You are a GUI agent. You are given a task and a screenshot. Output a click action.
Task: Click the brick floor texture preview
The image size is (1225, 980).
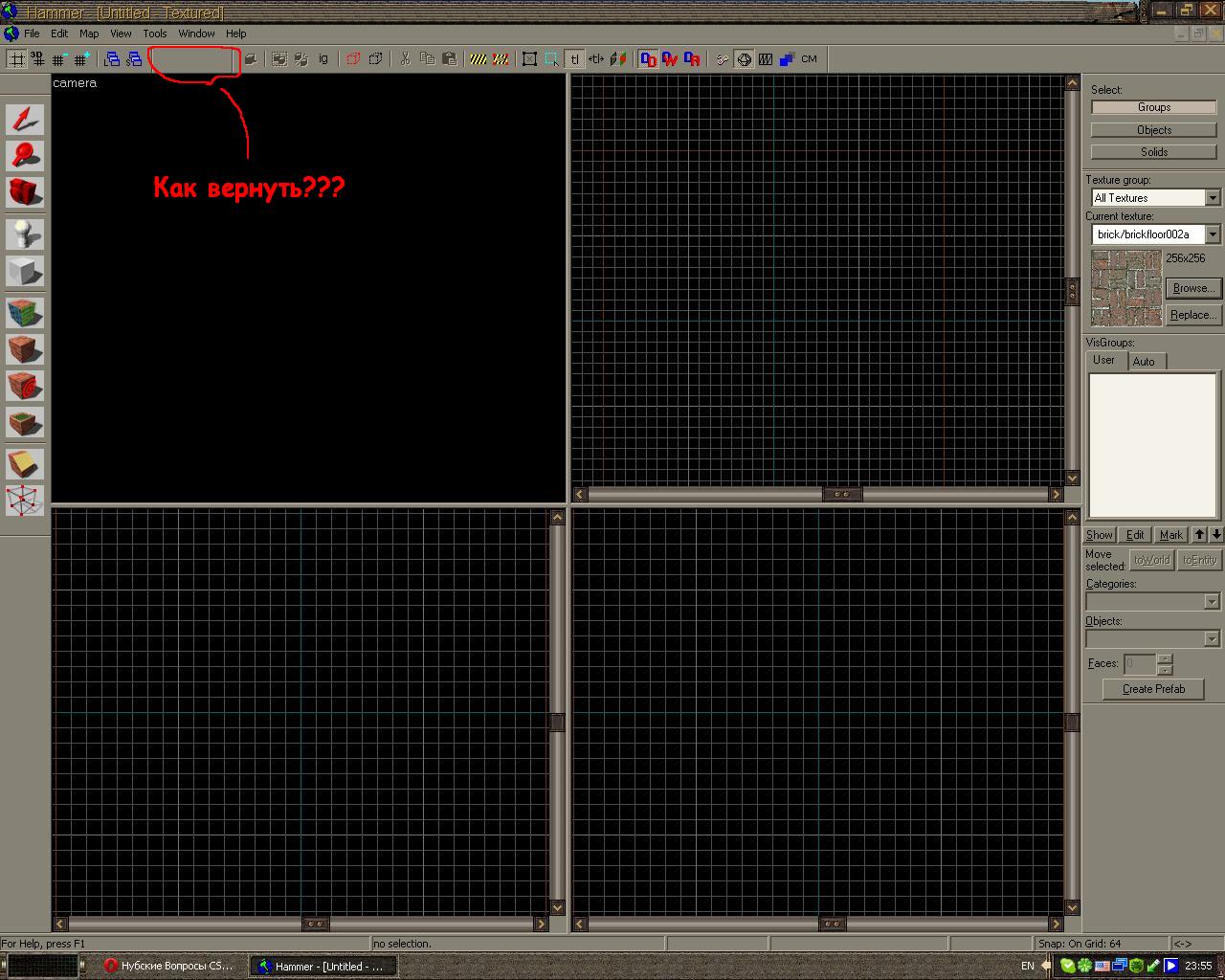pyautogui.click(x=1126, y=288)
